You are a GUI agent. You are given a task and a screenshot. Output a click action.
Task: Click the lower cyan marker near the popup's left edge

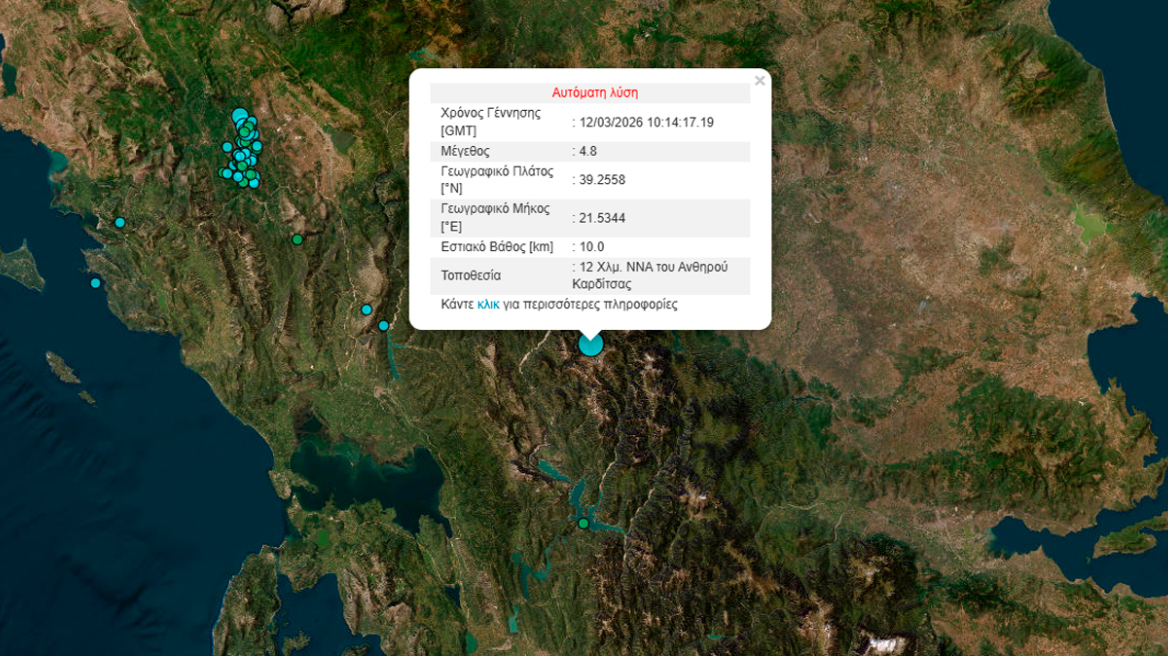pos(384,325)
